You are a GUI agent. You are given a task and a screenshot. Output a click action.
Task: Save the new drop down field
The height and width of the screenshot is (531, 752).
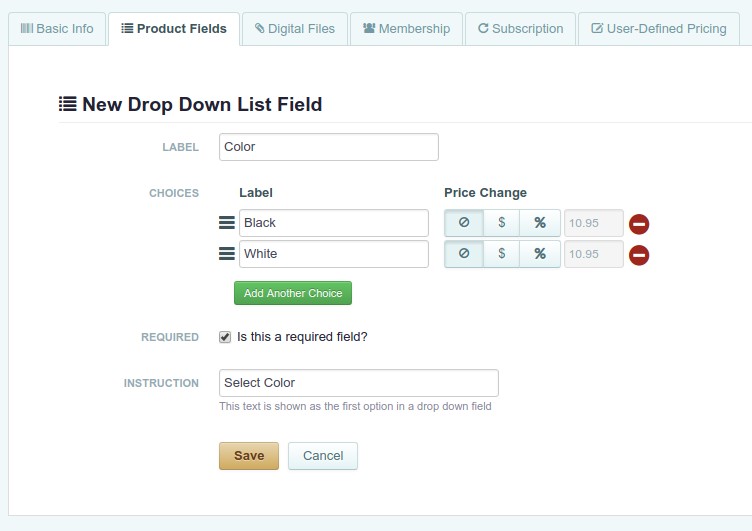[249, 456]
